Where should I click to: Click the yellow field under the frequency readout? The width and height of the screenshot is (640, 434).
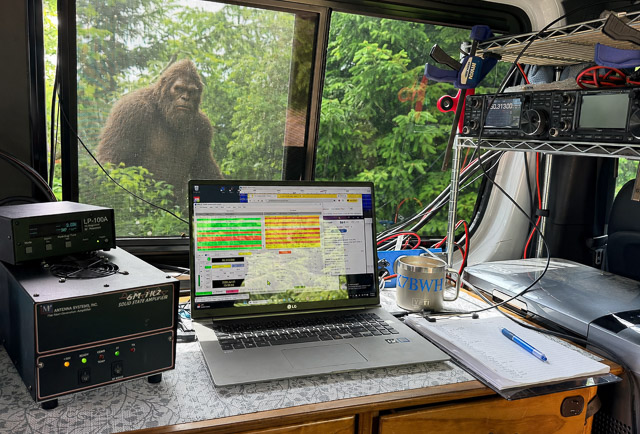tap(221, 266)
